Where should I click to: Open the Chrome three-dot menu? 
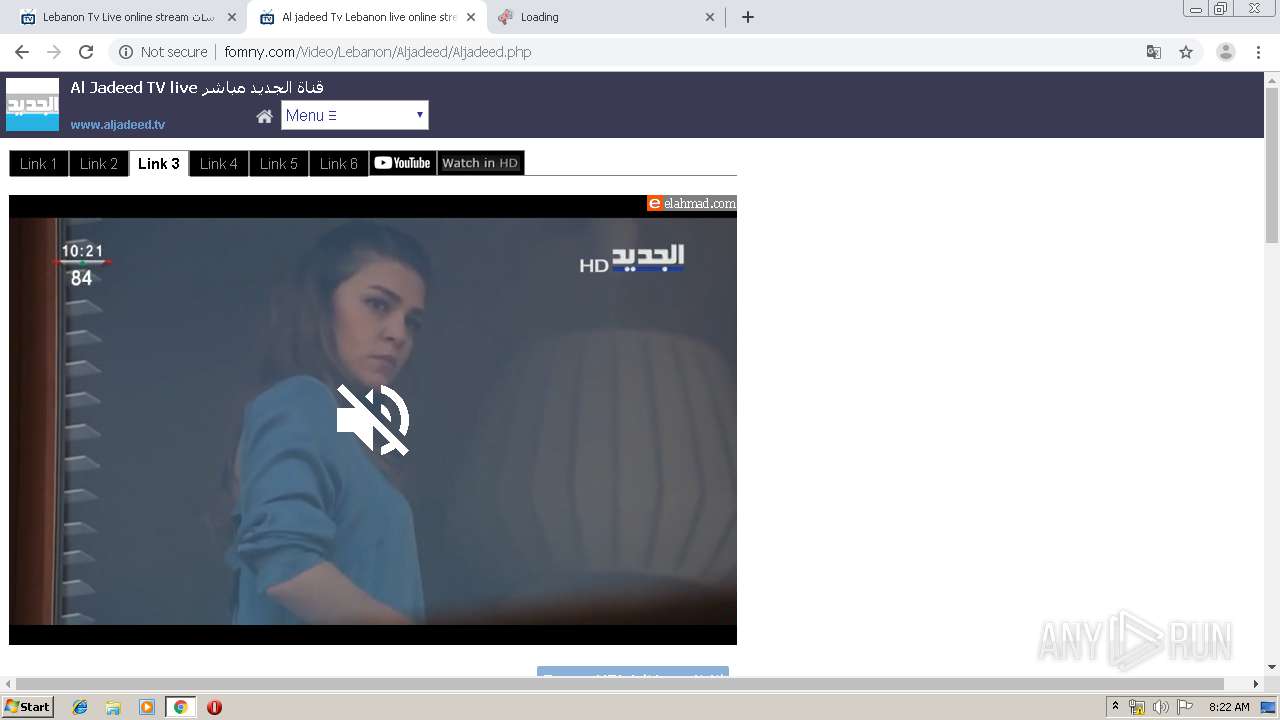pyautogui.click(x=1258, y=52)
